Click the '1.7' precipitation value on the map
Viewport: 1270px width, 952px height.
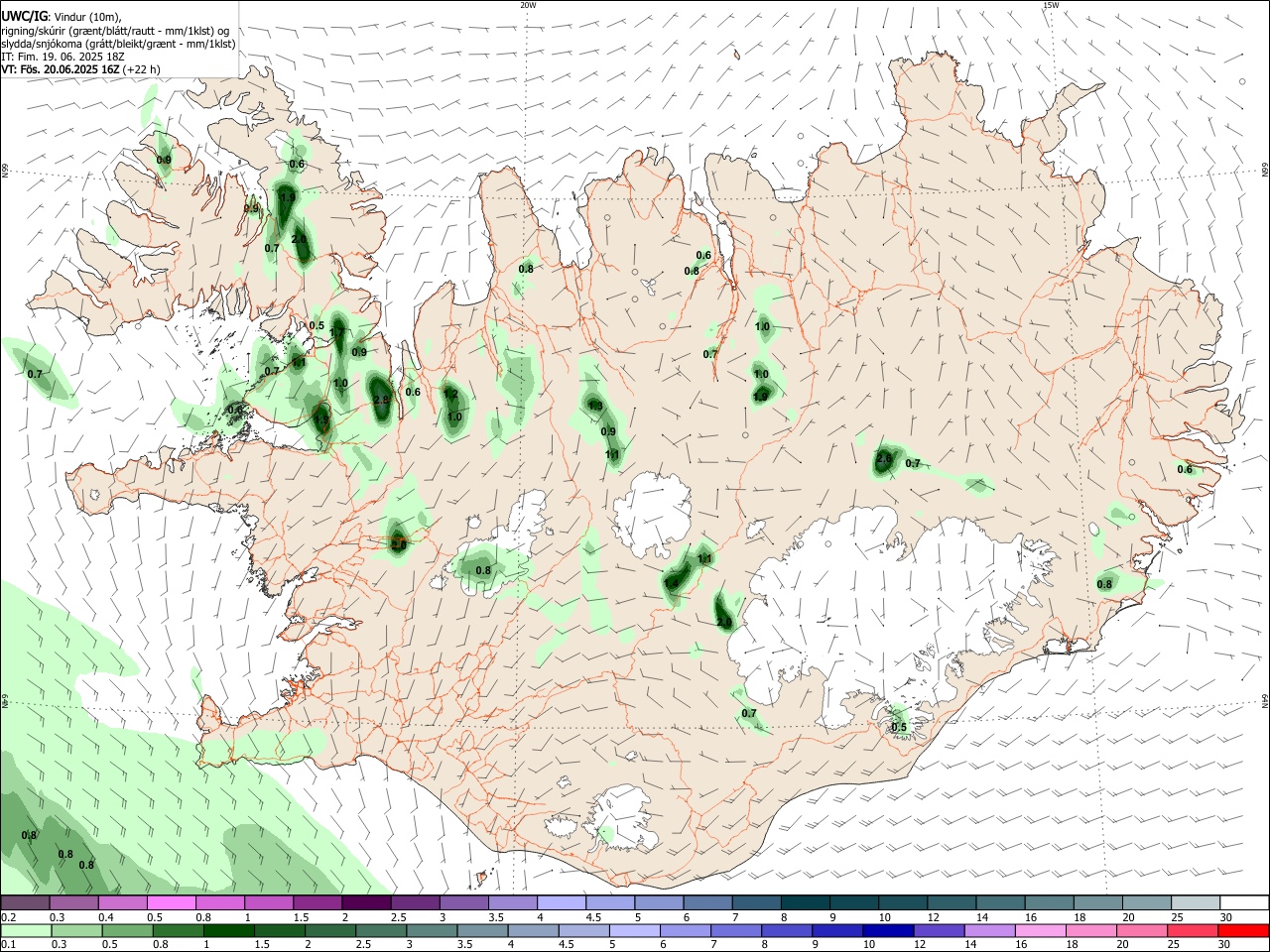click(x=338, y=333)
